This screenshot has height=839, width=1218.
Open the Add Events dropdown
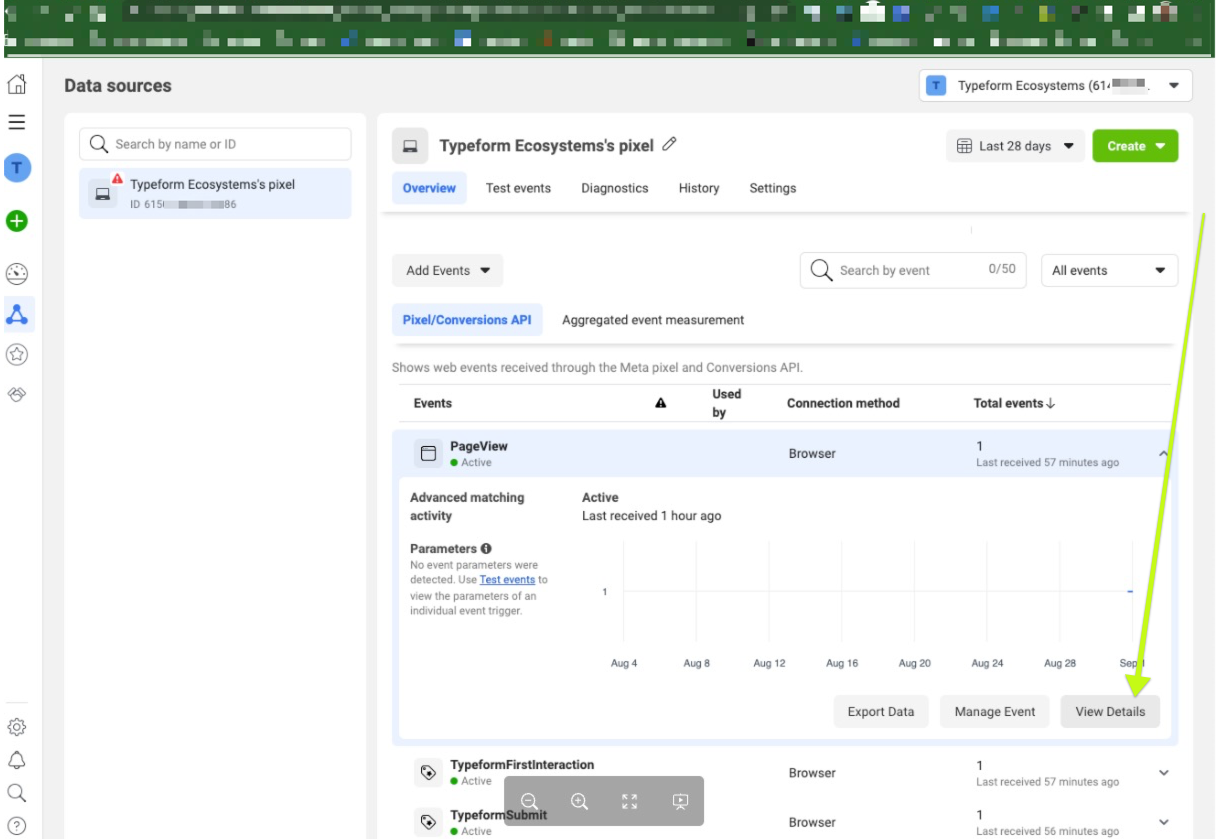[x=447, y=270]
